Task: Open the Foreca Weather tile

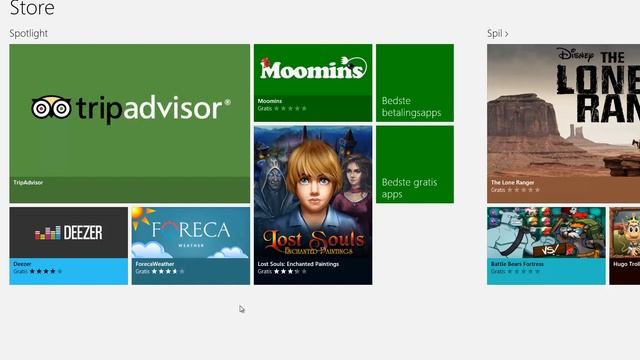Action: [x=191, y=246]
